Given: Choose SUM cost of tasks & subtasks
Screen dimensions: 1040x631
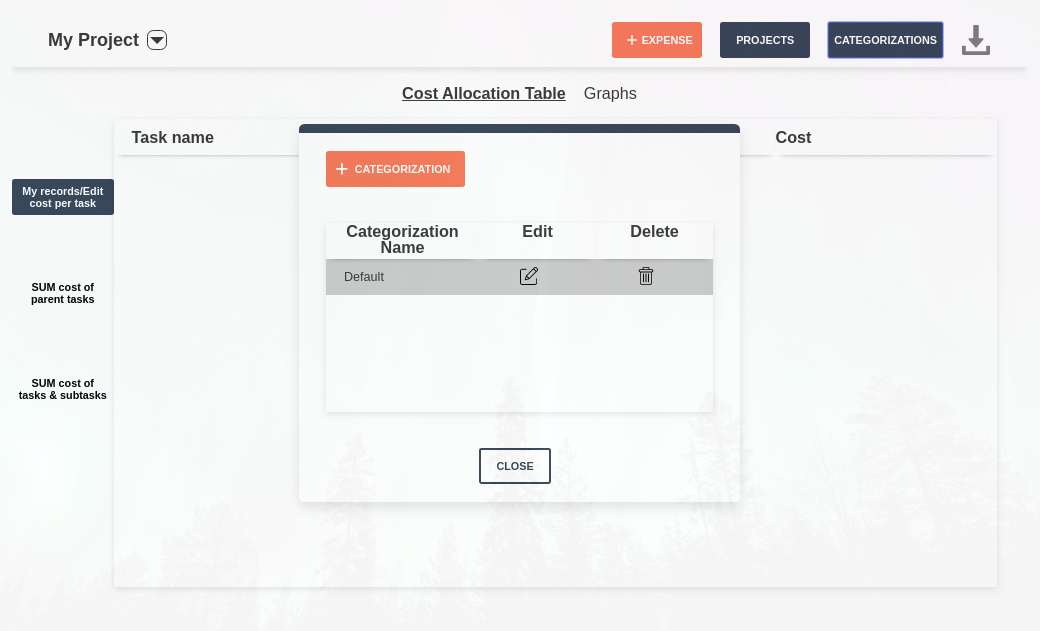Looking at the screenshot, I should (x=63, y=389).
